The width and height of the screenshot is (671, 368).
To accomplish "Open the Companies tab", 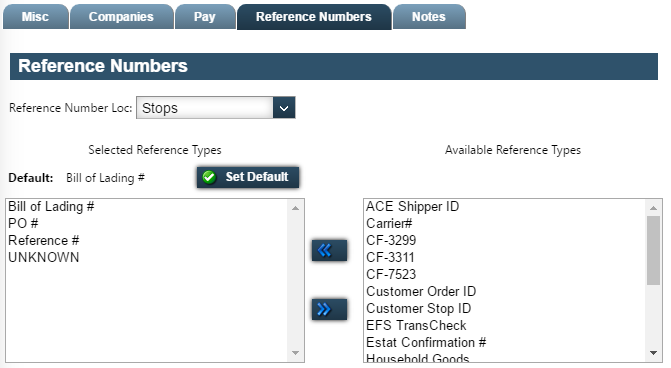I will click(122, 17).
